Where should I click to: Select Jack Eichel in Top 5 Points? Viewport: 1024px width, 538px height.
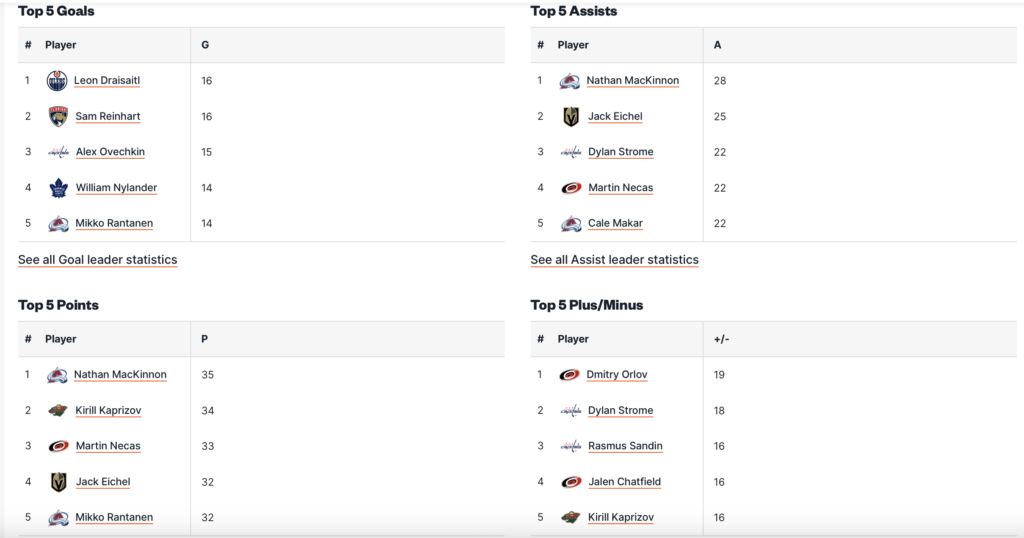[x=103, y=482]
